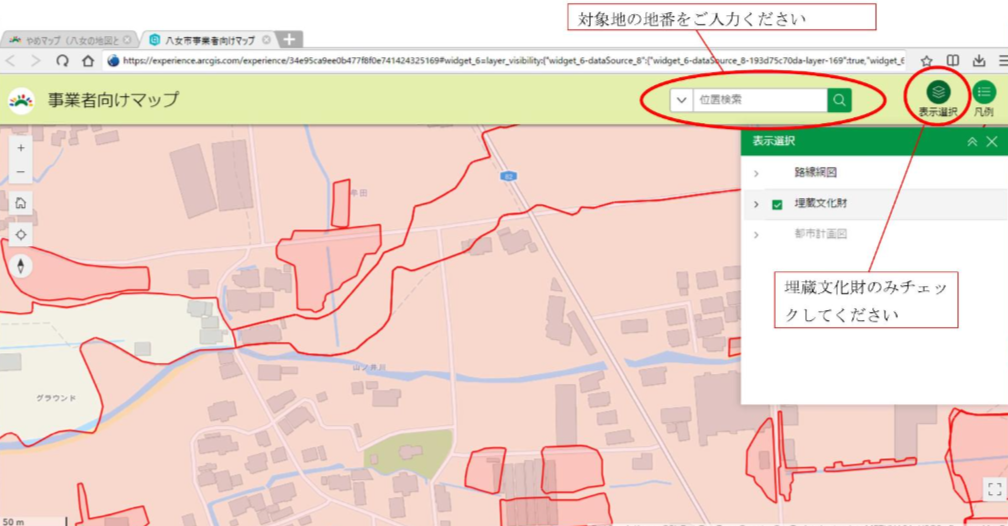Open the 凡例 legend widget
Viewport: 1008px width, 526px height.
pyautogui.click(x=984, y=94)
